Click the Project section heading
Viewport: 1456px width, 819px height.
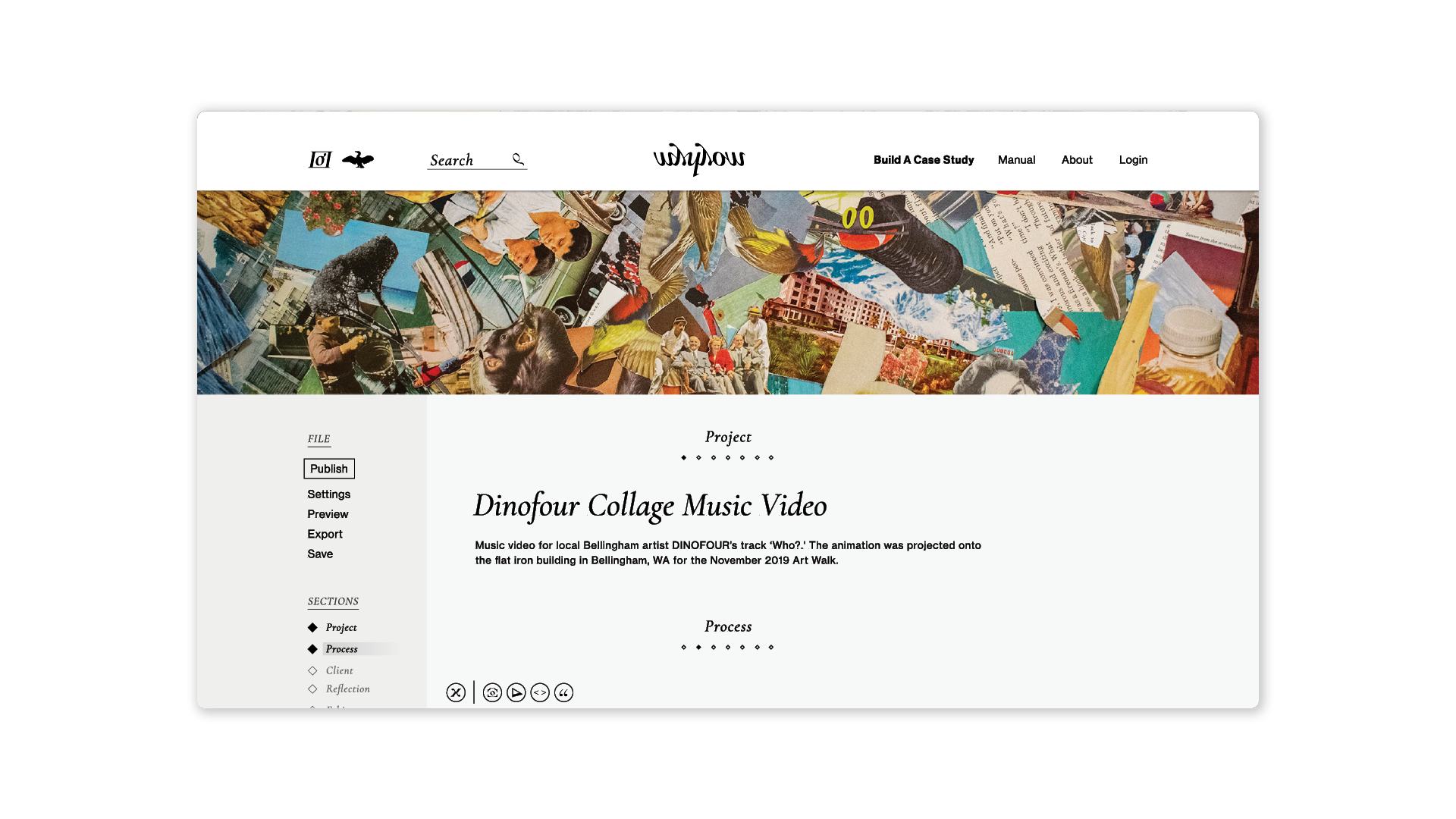pyautogui.click(x=728, y=438)
